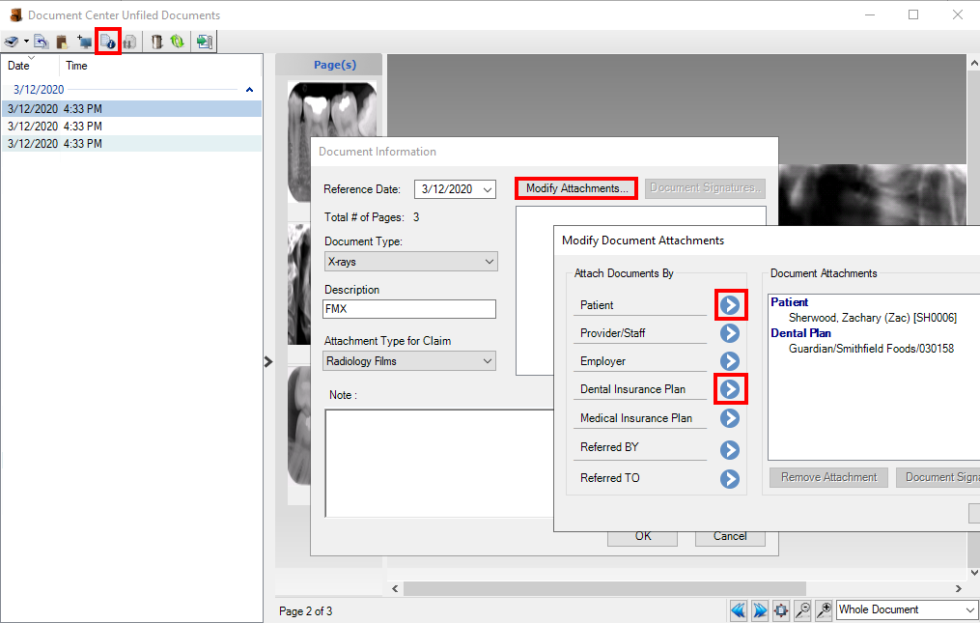Select the second 3/12/2020 4:33 PM document
Screen dimensions: 980x623
coord(132,126)
